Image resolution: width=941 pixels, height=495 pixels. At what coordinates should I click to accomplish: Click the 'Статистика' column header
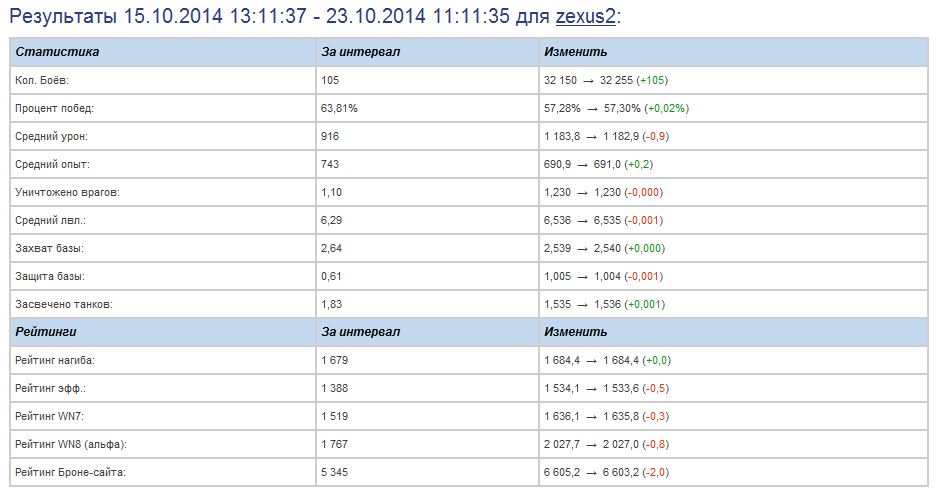click(57, 52)
